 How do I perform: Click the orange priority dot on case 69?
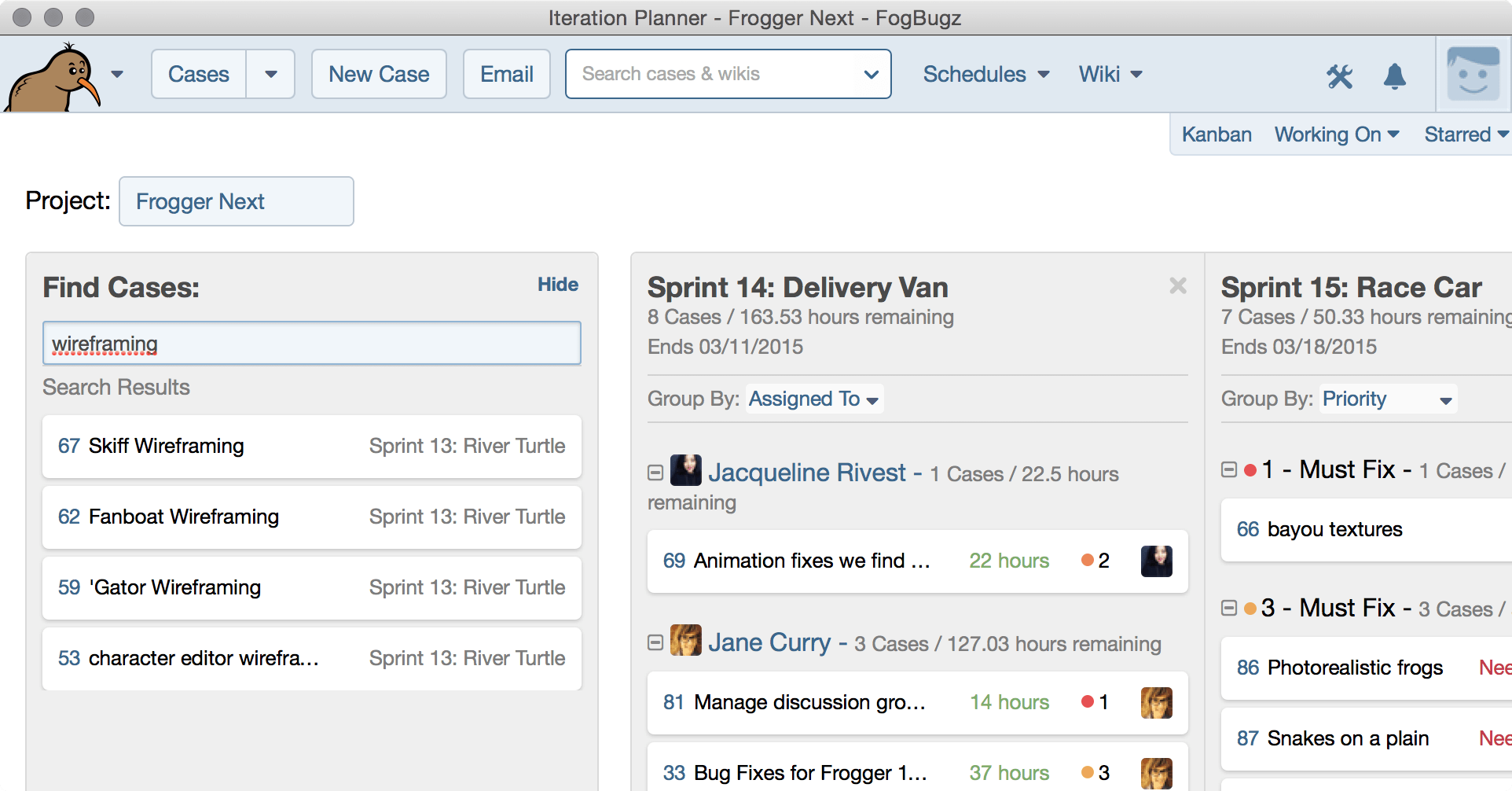coord(1088,560)
